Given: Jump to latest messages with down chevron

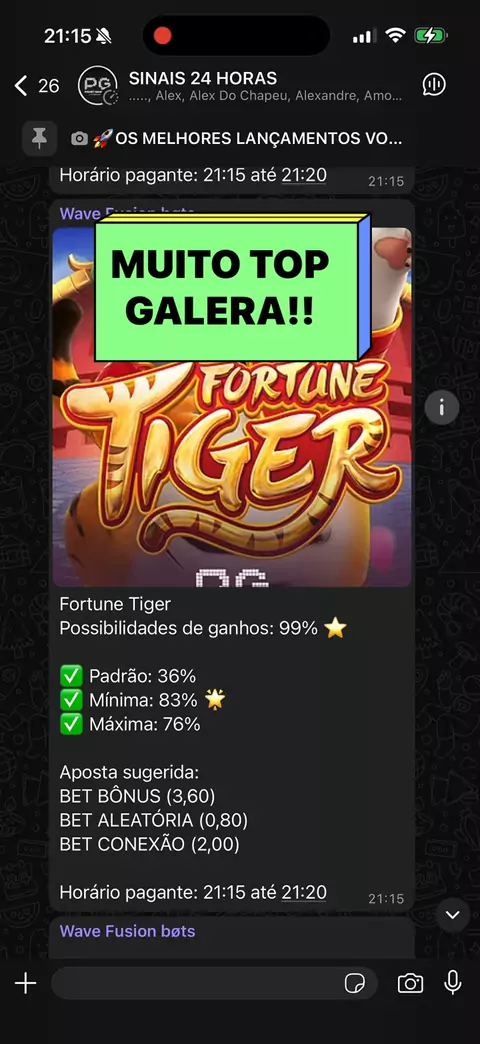Looking at the screenshot, I should (x=453, y=915).
